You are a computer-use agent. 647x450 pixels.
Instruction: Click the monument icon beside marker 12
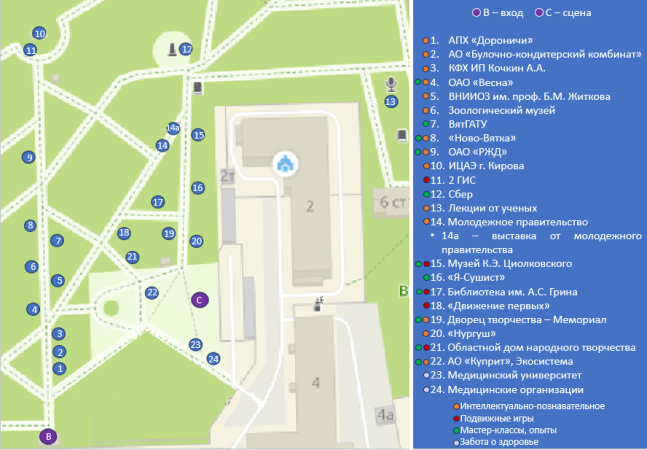[172, 49]
